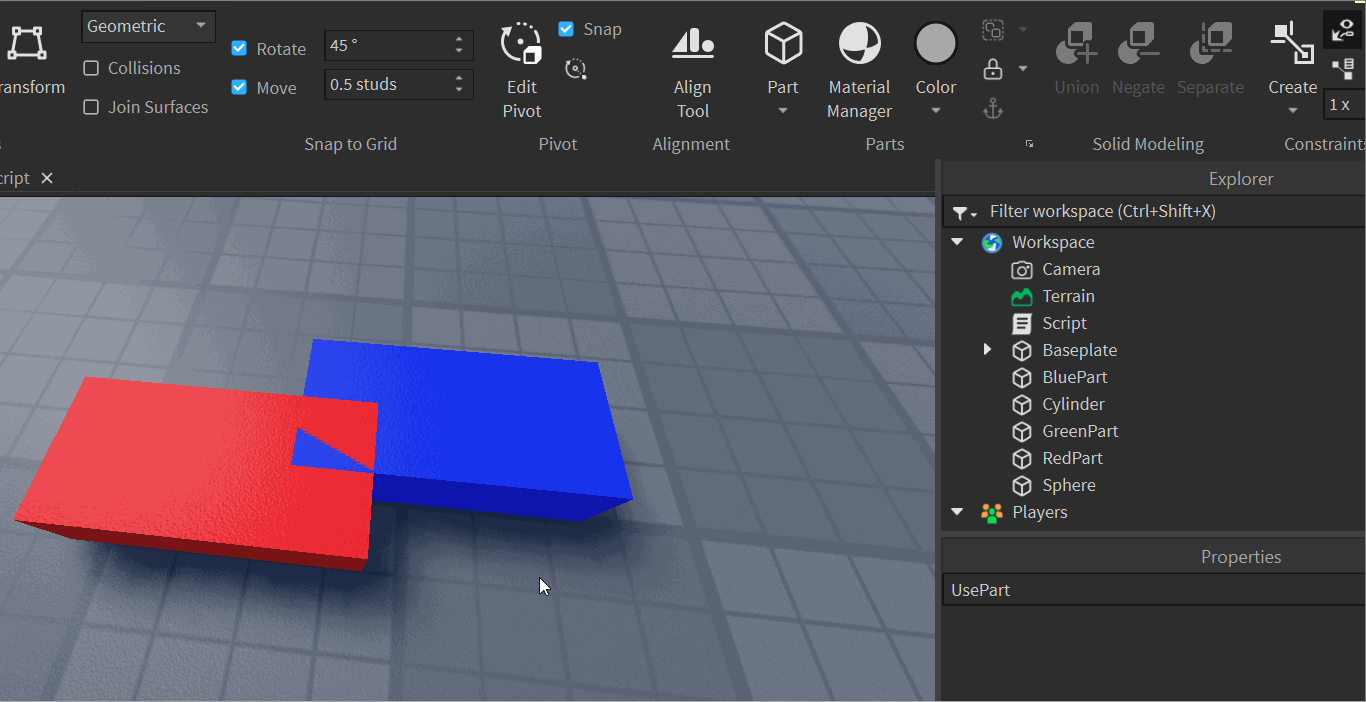Click the Group selection icon
Screen dimensions: 1366x702
point(992,30)
